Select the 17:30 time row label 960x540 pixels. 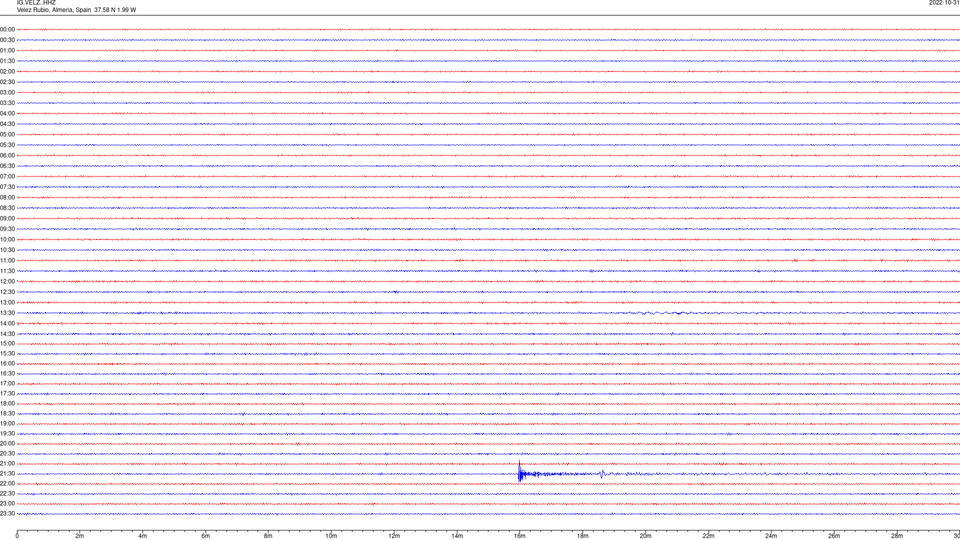pyautogui.click(x=7, y=394)
